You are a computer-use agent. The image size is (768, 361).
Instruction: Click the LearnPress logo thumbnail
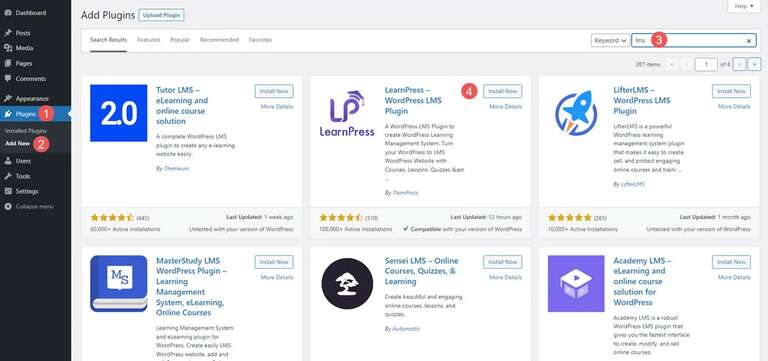coord(347,113)
